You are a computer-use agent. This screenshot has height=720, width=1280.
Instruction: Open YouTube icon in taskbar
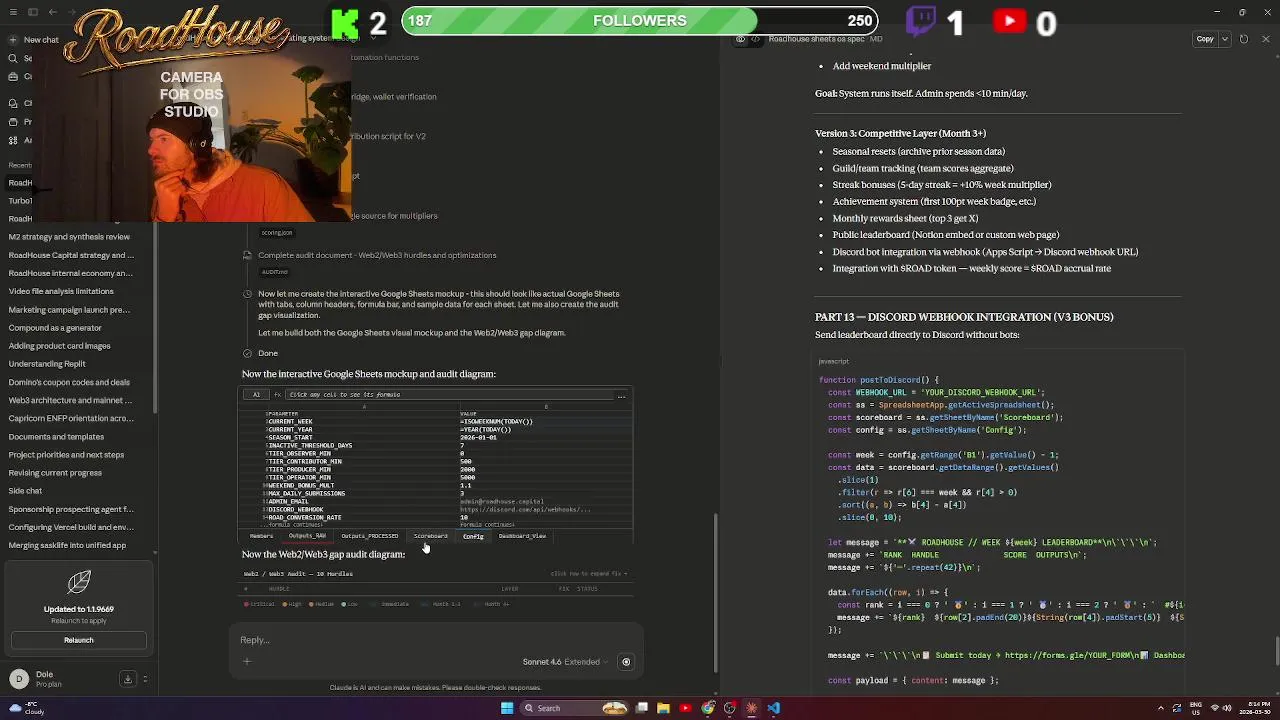(x=685, y=708)
